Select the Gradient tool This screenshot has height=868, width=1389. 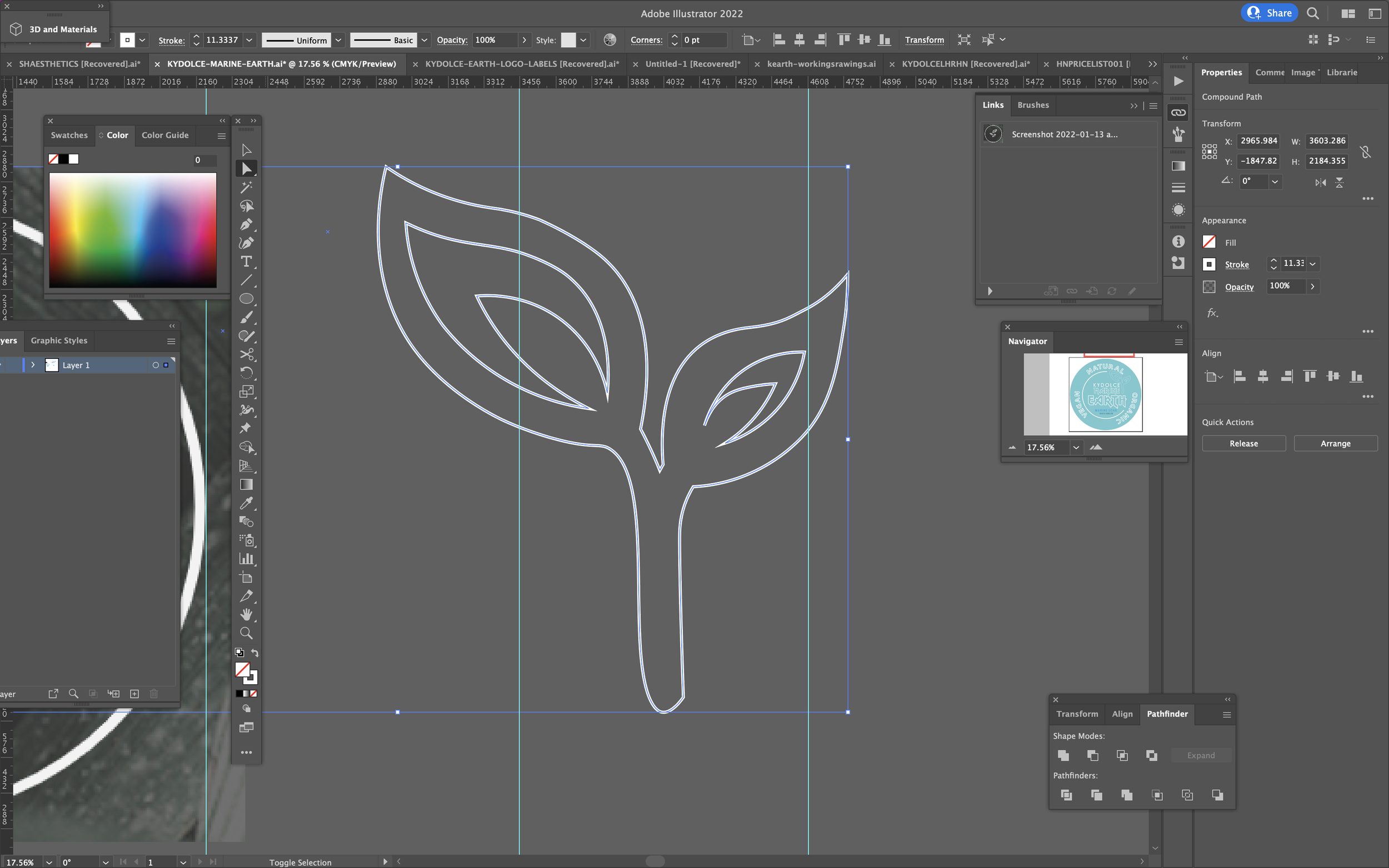pyautogui.click(x=246, y=484)
